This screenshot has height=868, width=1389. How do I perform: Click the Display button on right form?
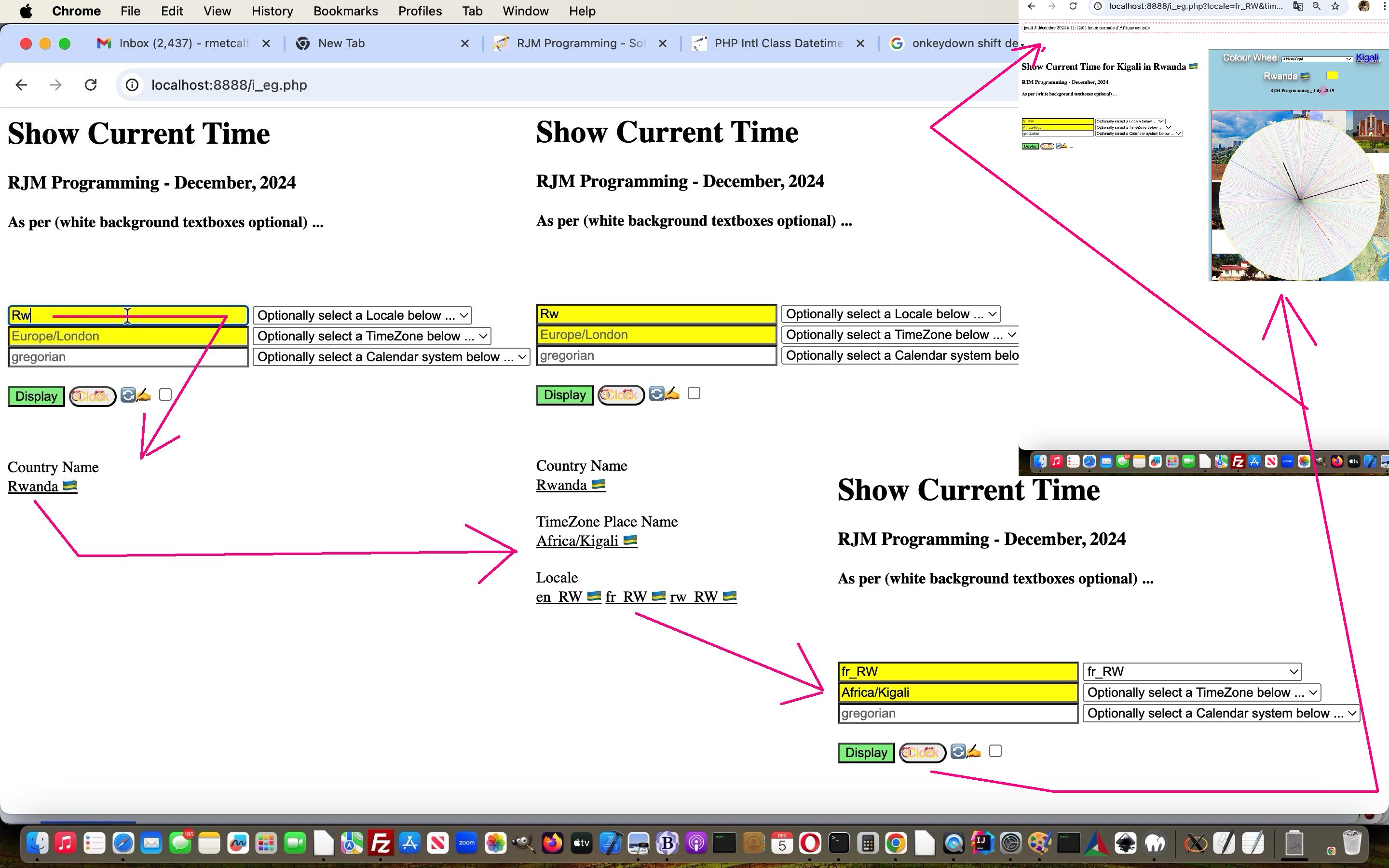(865, 752)
